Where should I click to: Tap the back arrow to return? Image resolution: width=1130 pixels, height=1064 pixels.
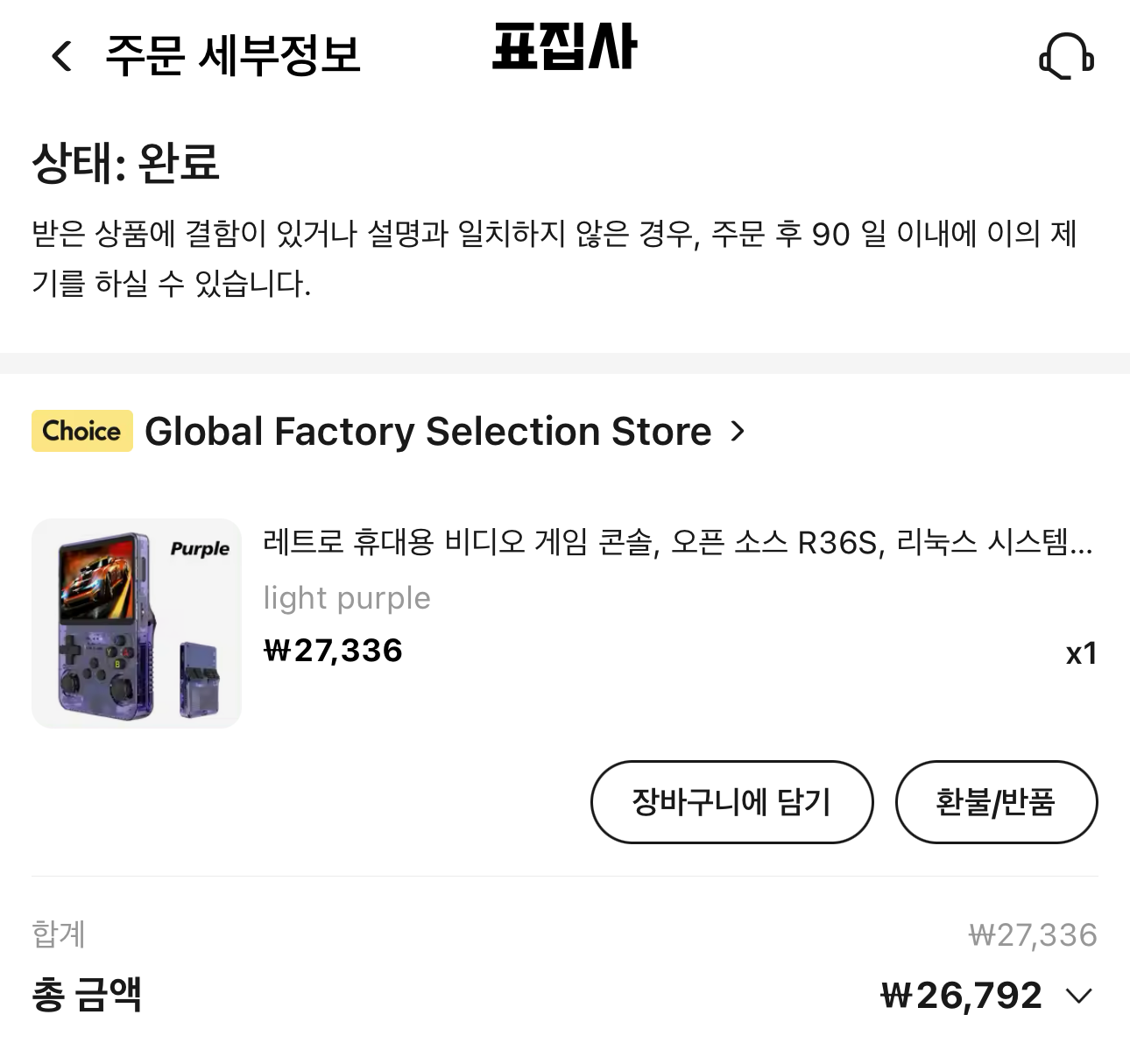click(59, 55)
